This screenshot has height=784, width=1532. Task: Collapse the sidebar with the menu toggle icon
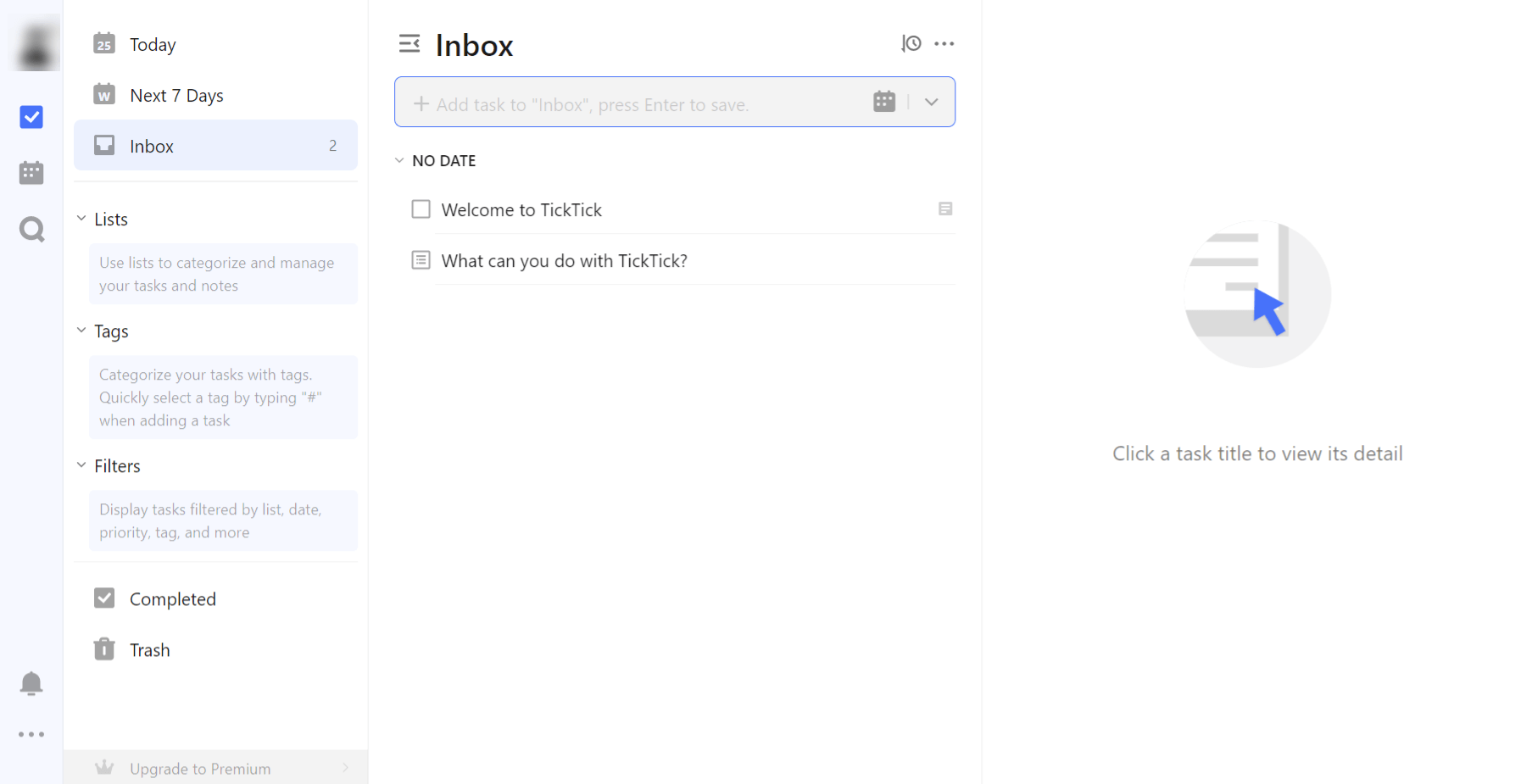tap(409, 43)
